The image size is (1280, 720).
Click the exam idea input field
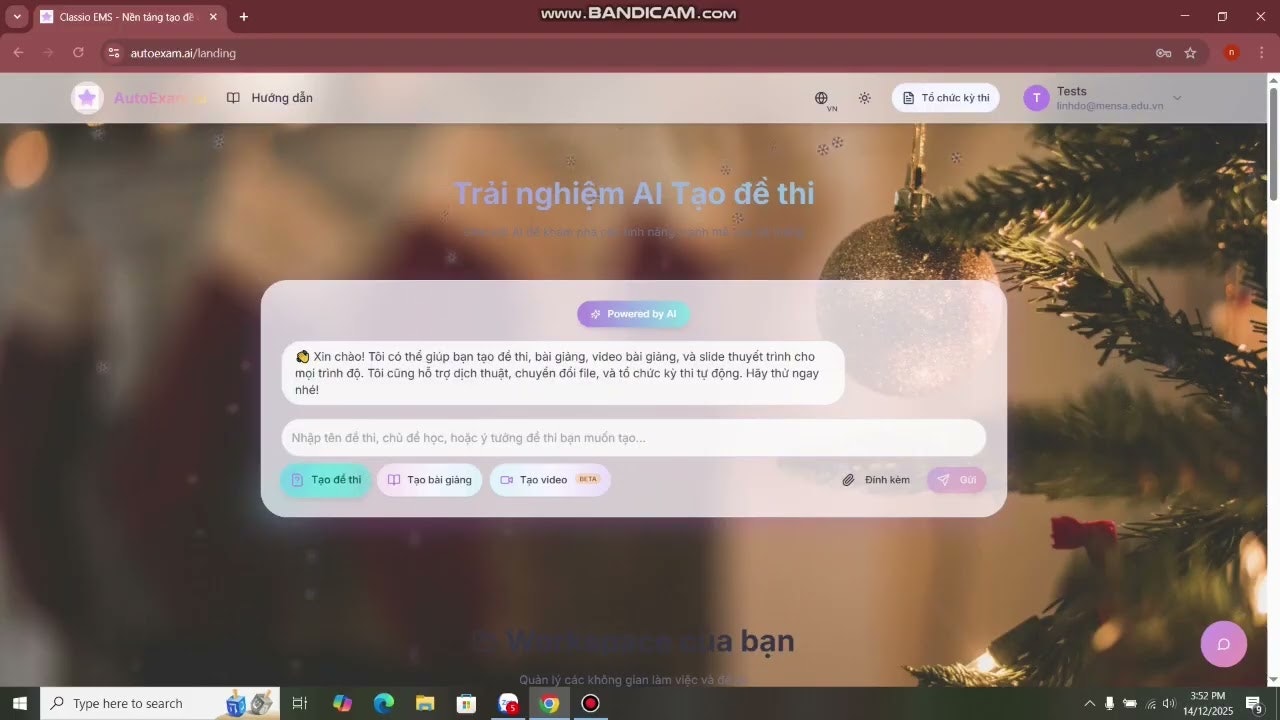[633, 438]
